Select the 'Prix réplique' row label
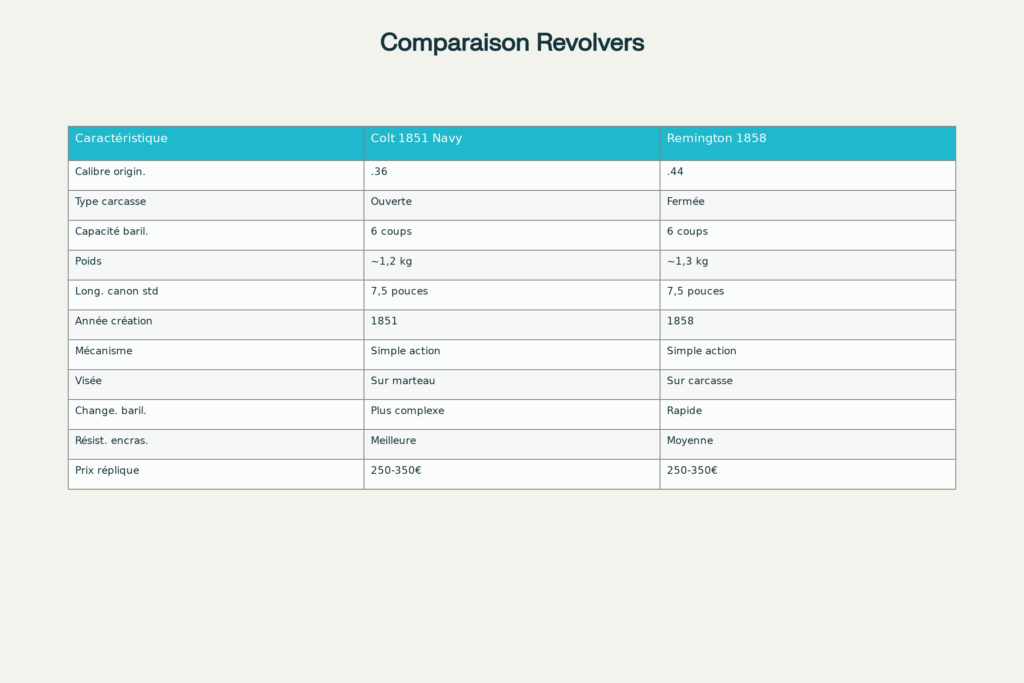1024x683 pixels. [107, 471]
